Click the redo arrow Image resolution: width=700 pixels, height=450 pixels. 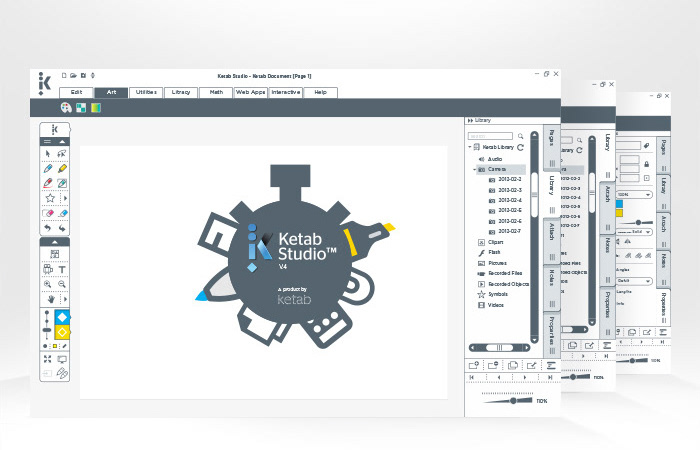(x=62, y=228)
